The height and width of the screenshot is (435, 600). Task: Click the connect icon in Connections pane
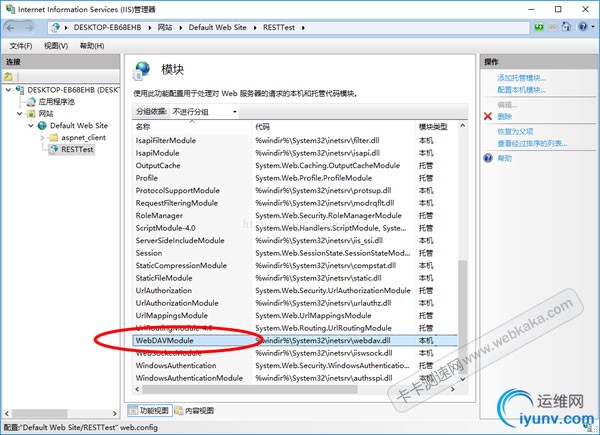pyautogui.click(x=8, y=76)
